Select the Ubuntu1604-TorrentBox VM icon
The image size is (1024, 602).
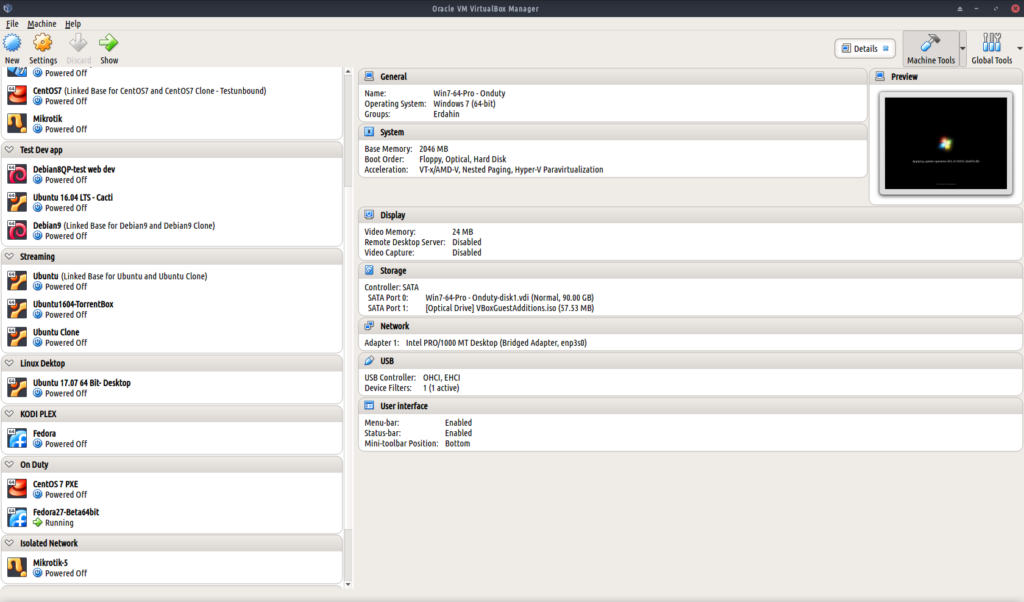[x=17, y=309]
